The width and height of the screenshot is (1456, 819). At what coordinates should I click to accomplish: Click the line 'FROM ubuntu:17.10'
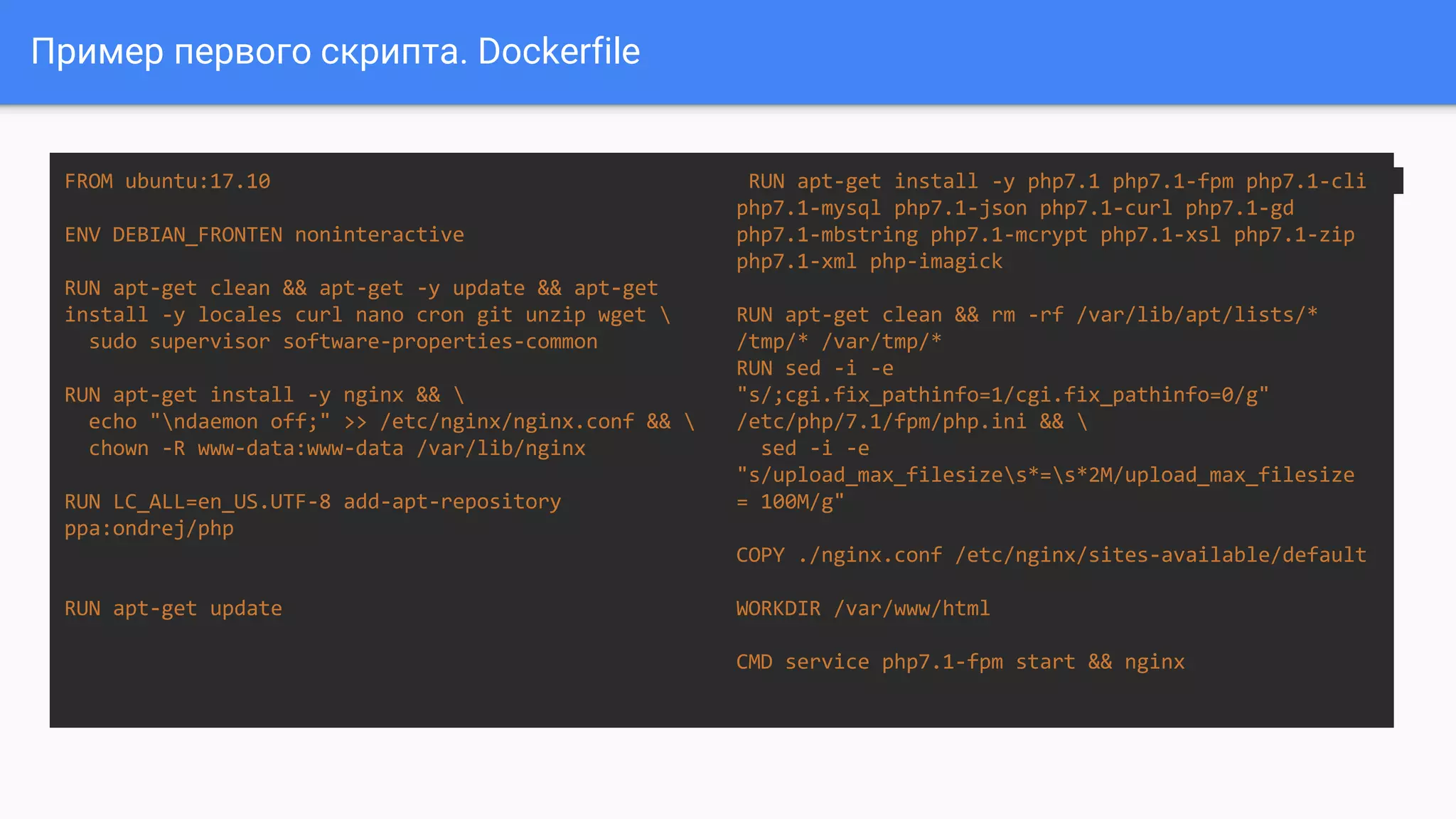[x=168, y=181]
